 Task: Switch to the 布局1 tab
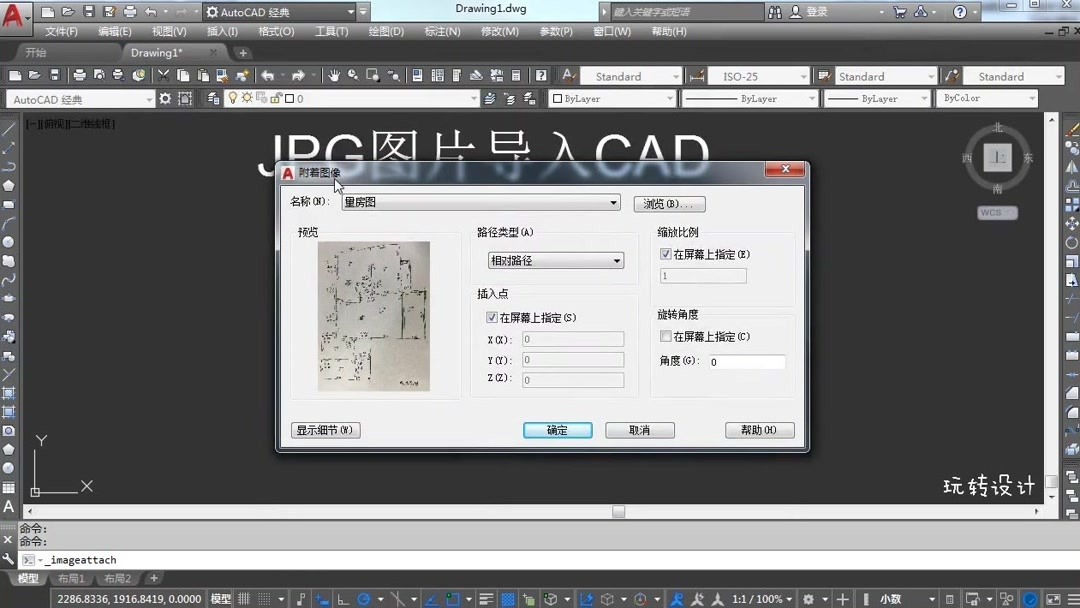point(71,578)
